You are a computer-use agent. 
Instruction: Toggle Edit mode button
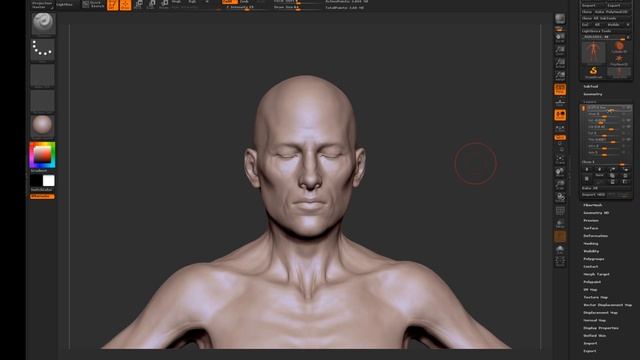pyautogui.click(x=113, y=4)
